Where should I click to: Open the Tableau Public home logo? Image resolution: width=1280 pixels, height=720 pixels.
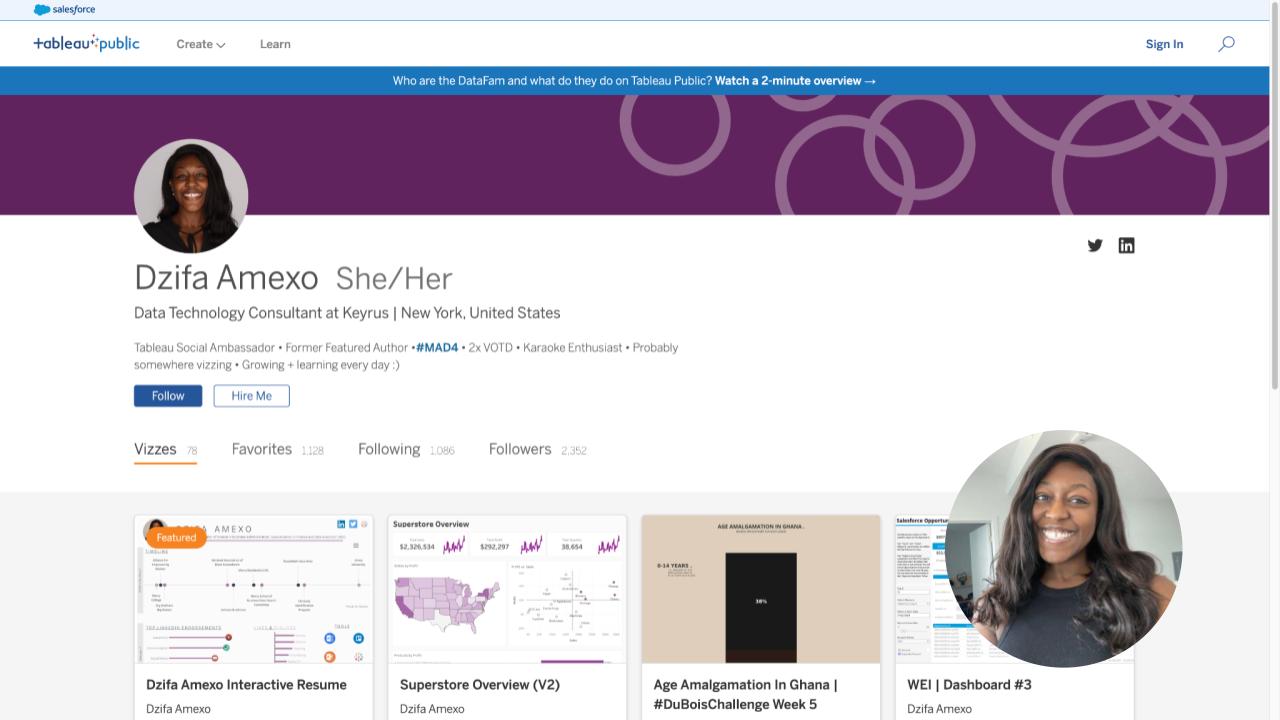pyautogui.click(x=86, y=44)
